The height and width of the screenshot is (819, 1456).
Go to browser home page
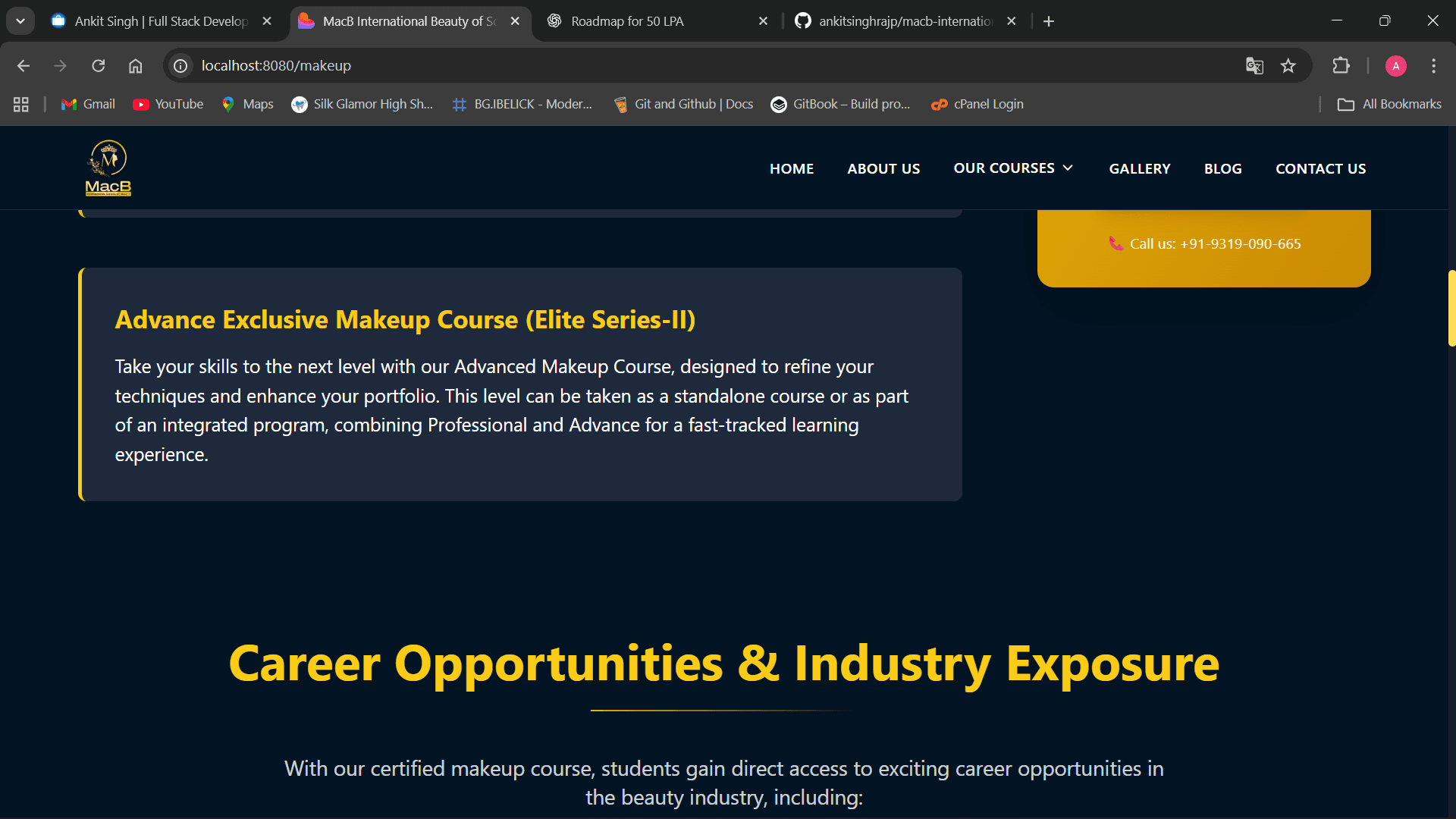click(135, 66)
